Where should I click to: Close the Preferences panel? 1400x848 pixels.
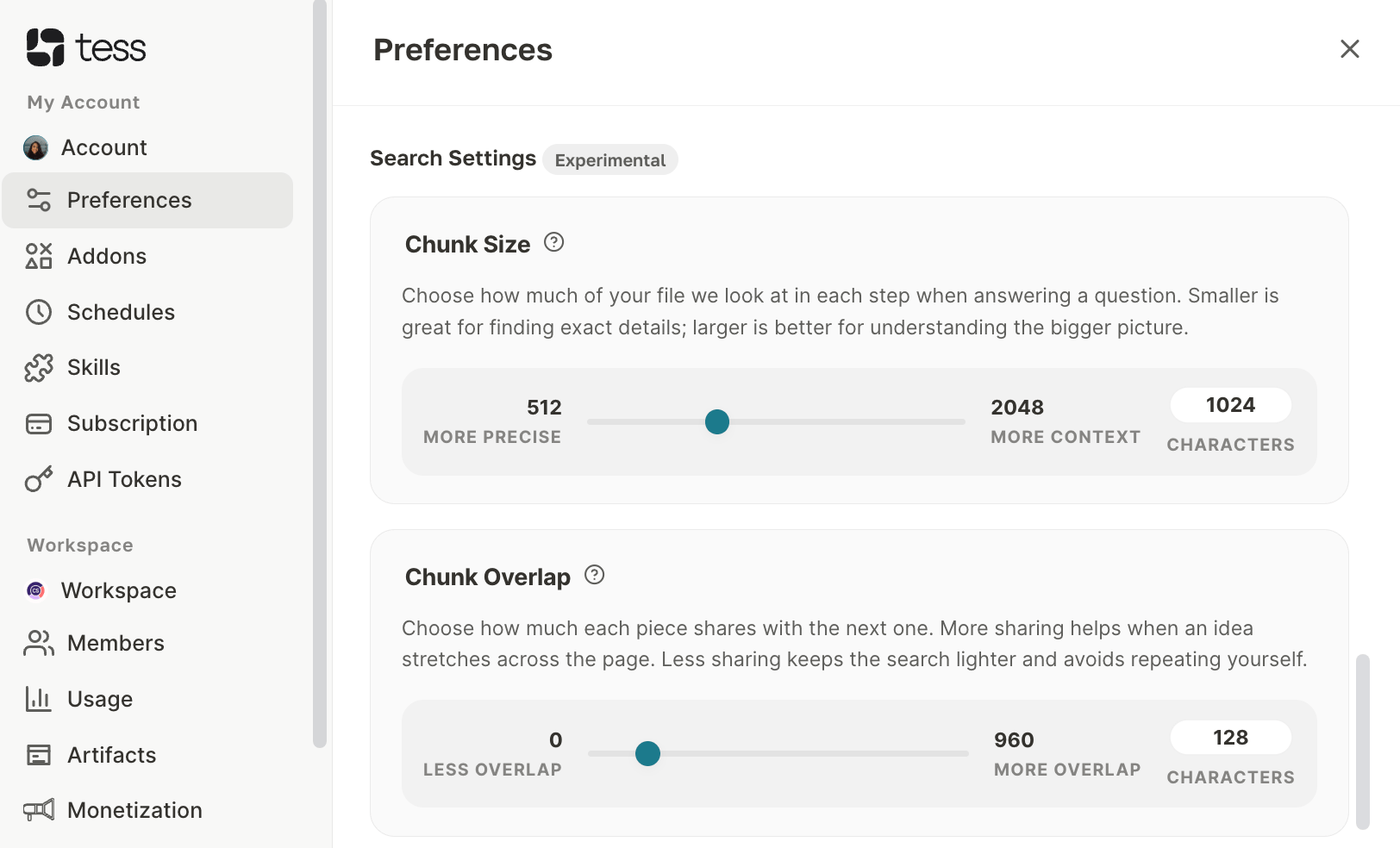tap(1350, 49)
